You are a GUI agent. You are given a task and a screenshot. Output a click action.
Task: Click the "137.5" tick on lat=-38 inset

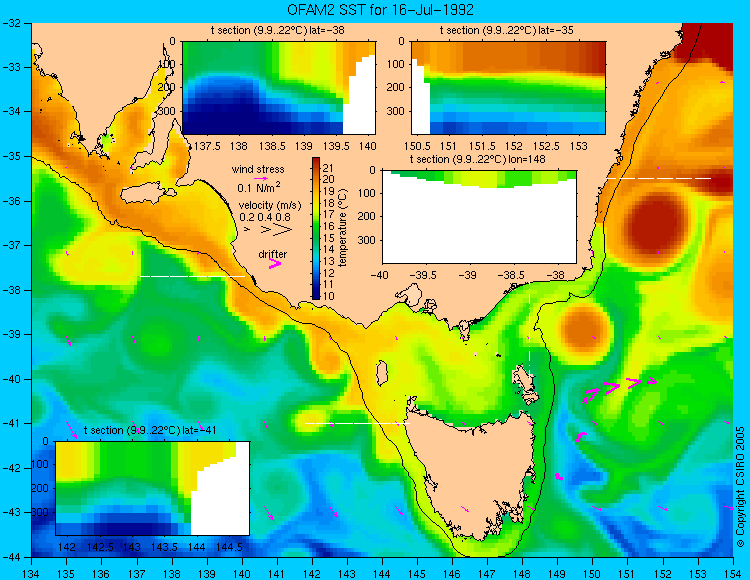(207, 146)
